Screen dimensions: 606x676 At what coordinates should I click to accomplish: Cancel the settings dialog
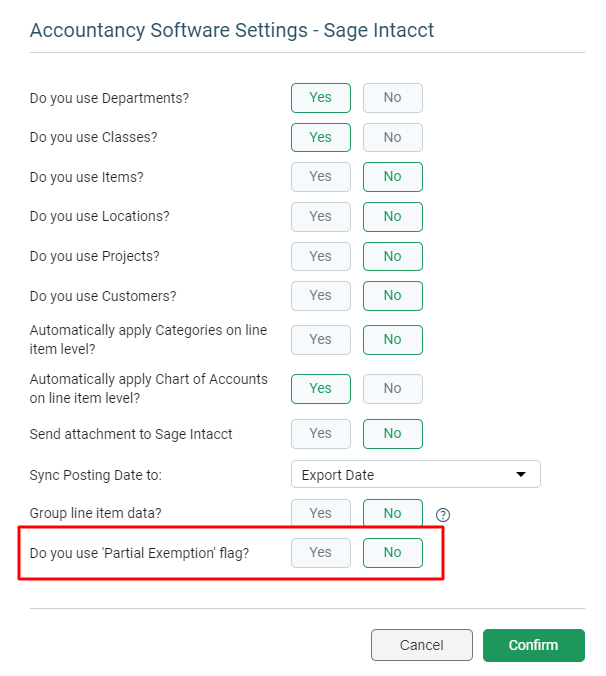point(422,645)
